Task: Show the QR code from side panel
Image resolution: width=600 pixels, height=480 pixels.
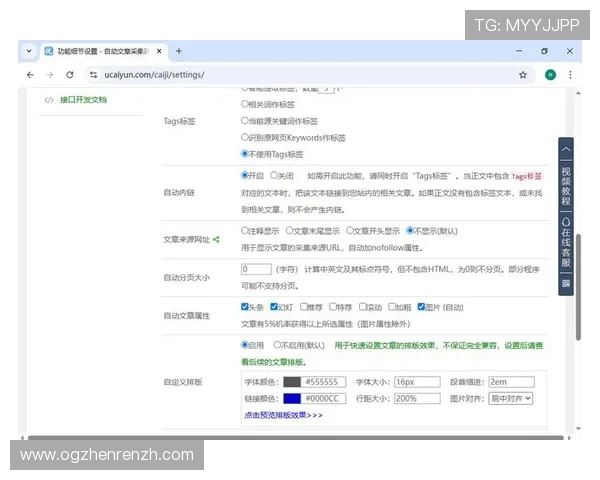Action: pos(566,284)
